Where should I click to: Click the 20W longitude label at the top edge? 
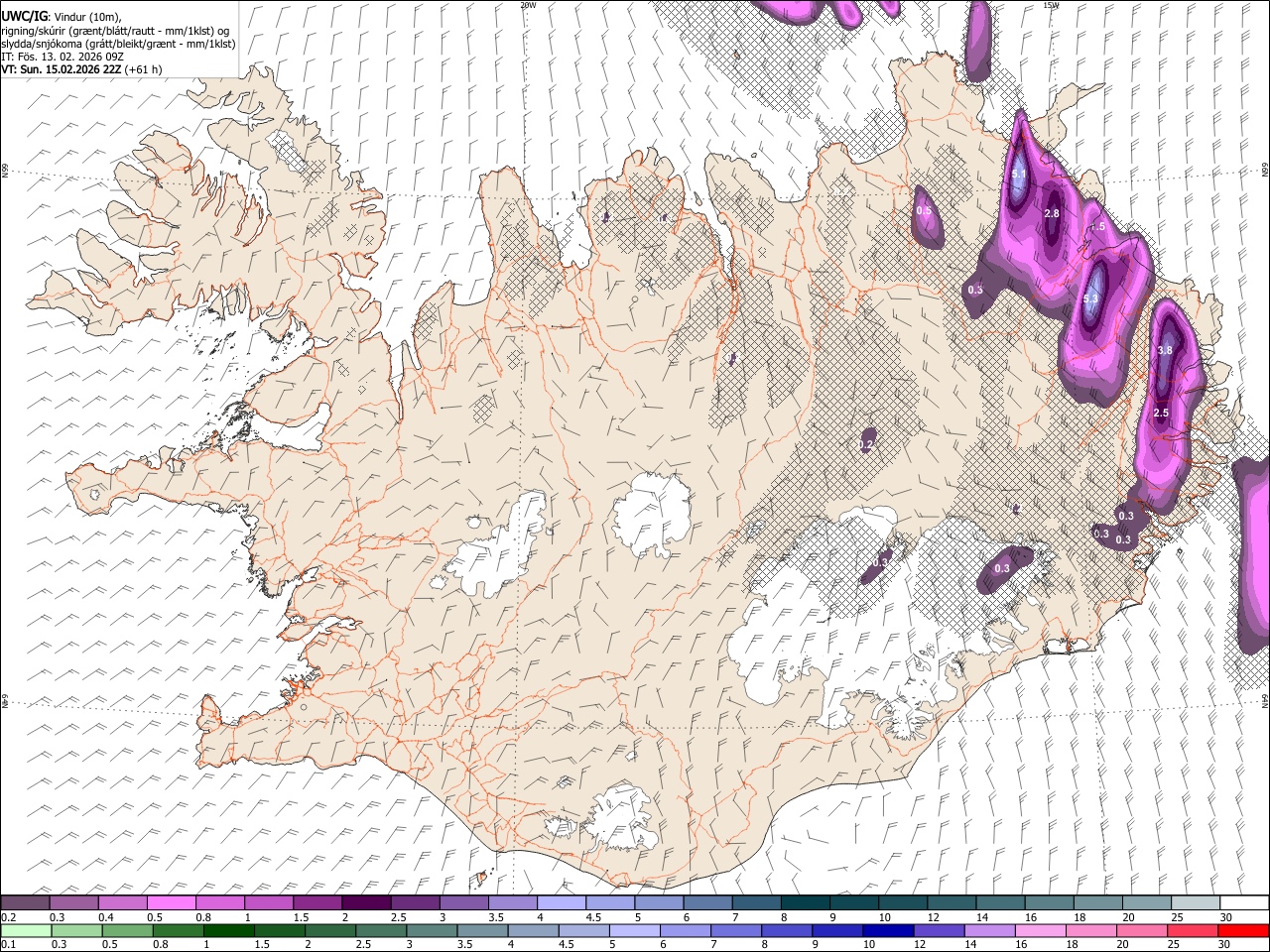(528, 5)
